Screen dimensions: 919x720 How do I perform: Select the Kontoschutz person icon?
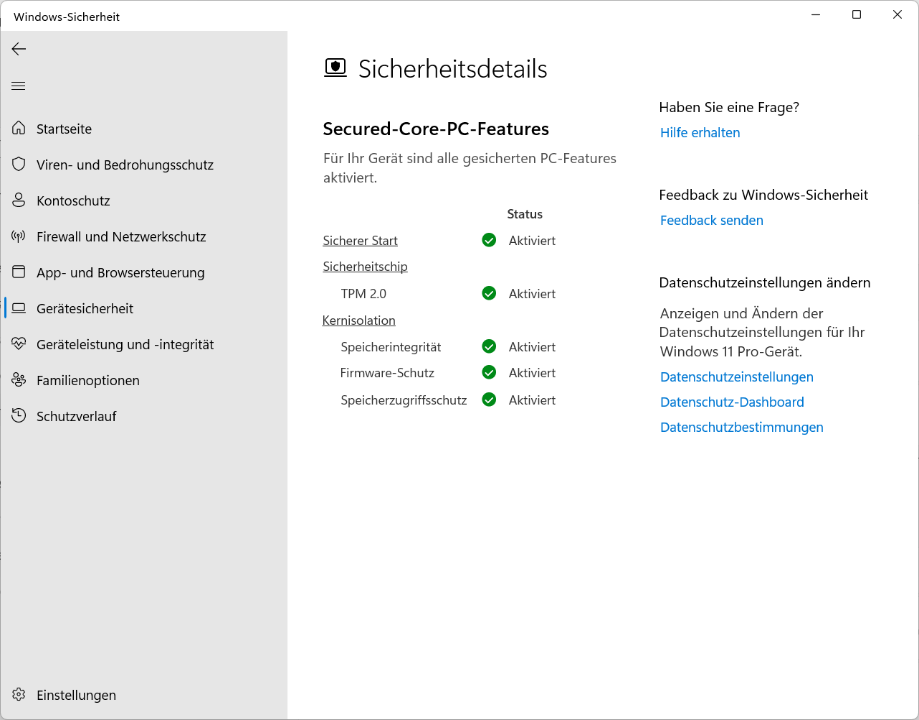(x=18, y=200)
